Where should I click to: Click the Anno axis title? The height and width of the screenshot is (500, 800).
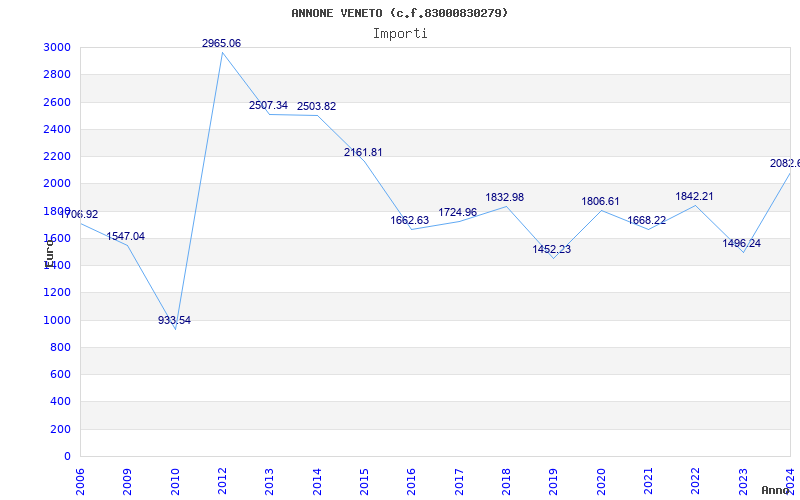[x=776, y=490]
